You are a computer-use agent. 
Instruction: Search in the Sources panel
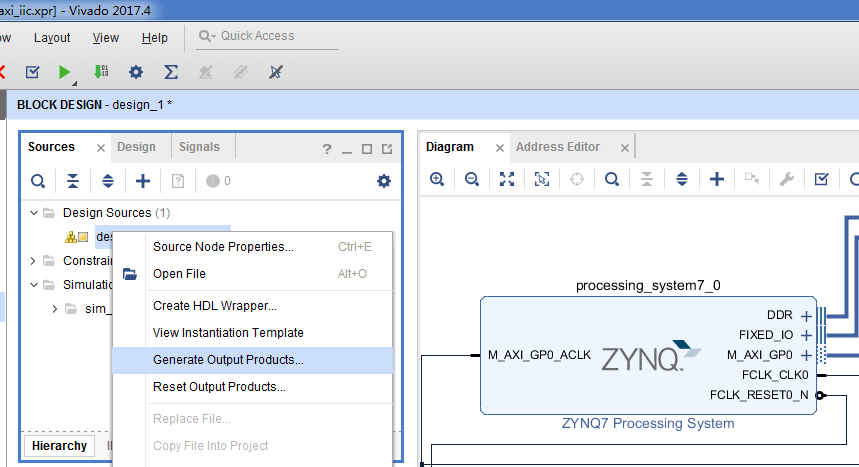[x=38, y=181]
